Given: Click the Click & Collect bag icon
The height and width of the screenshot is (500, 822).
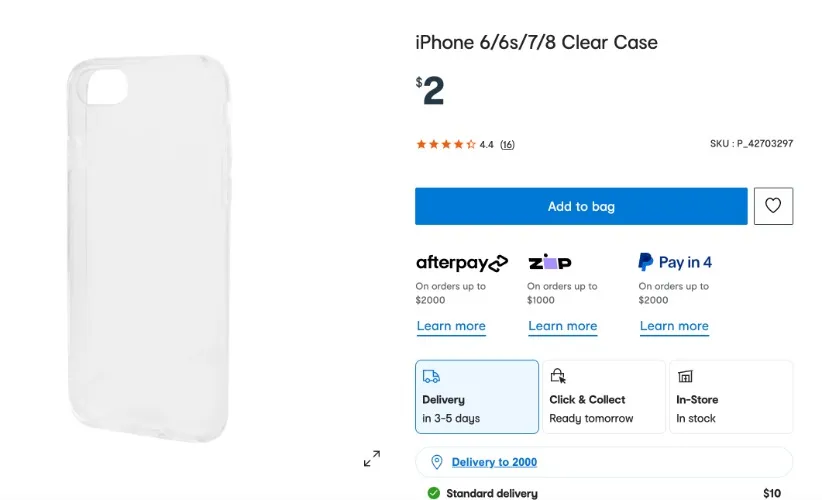Looking at the screenshot, I should 558,376.
